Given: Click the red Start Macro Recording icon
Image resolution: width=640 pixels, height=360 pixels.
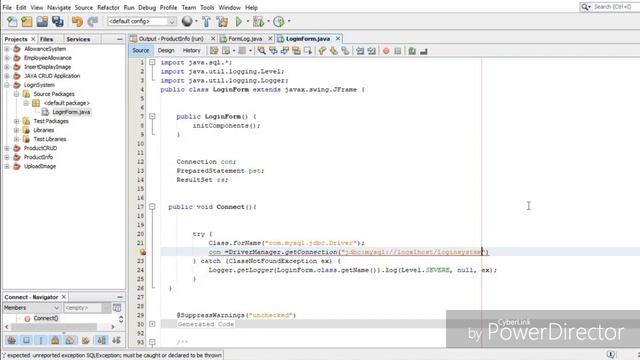Looking at the screenshot, I should (x=386, y=51).
